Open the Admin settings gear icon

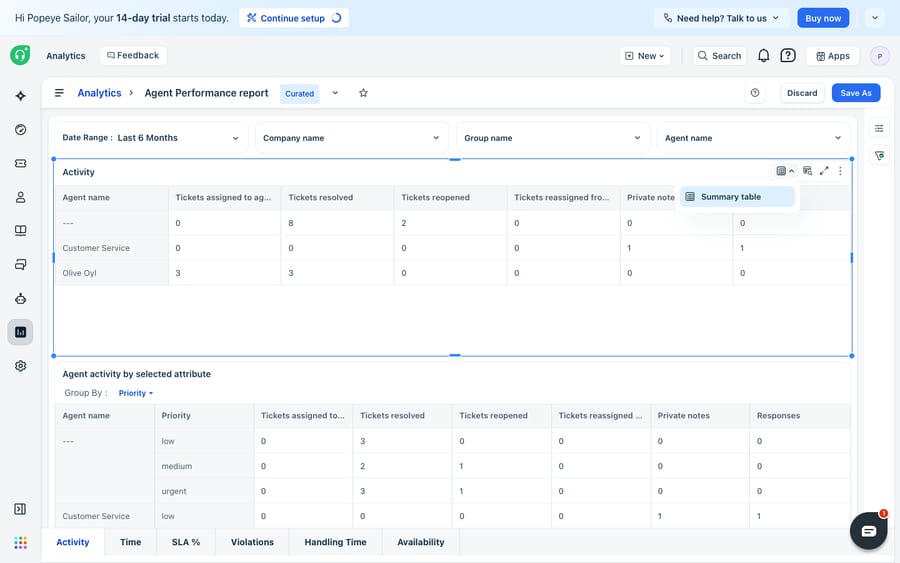click(21, 366)
